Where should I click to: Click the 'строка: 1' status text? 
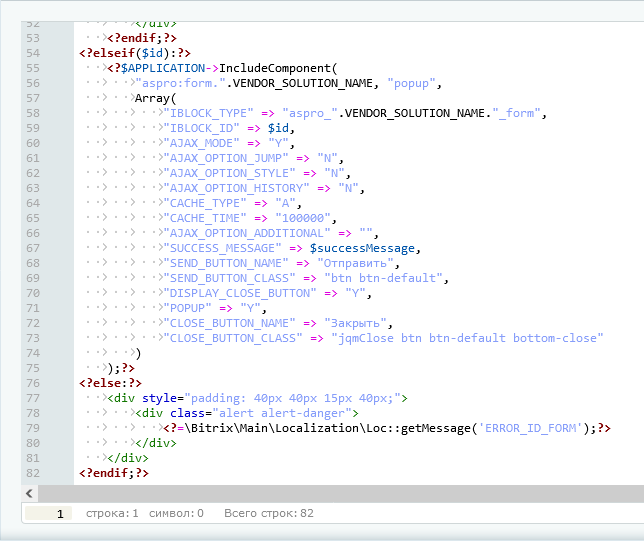click(112, 513)
